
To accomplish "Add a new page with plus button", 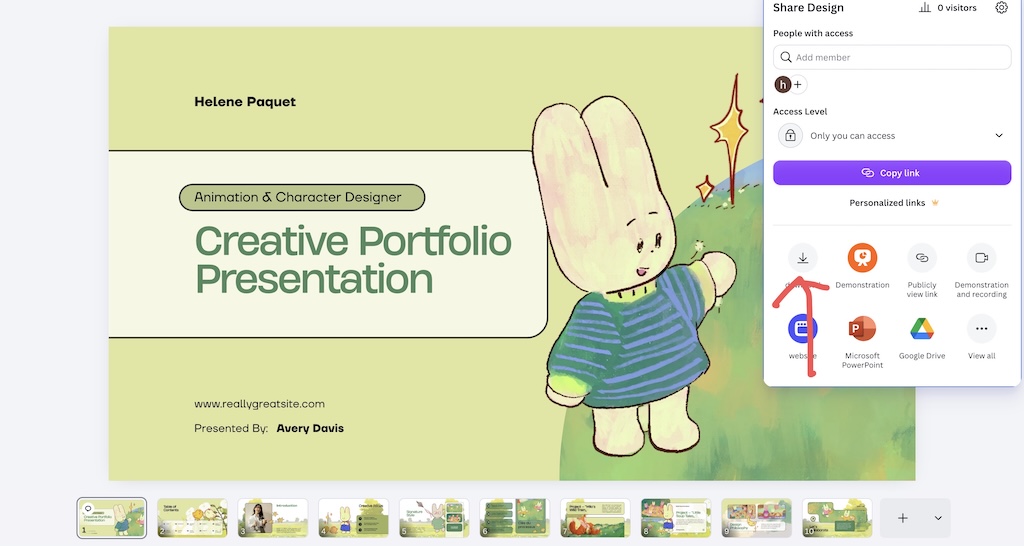I will (x=903, y=518).
